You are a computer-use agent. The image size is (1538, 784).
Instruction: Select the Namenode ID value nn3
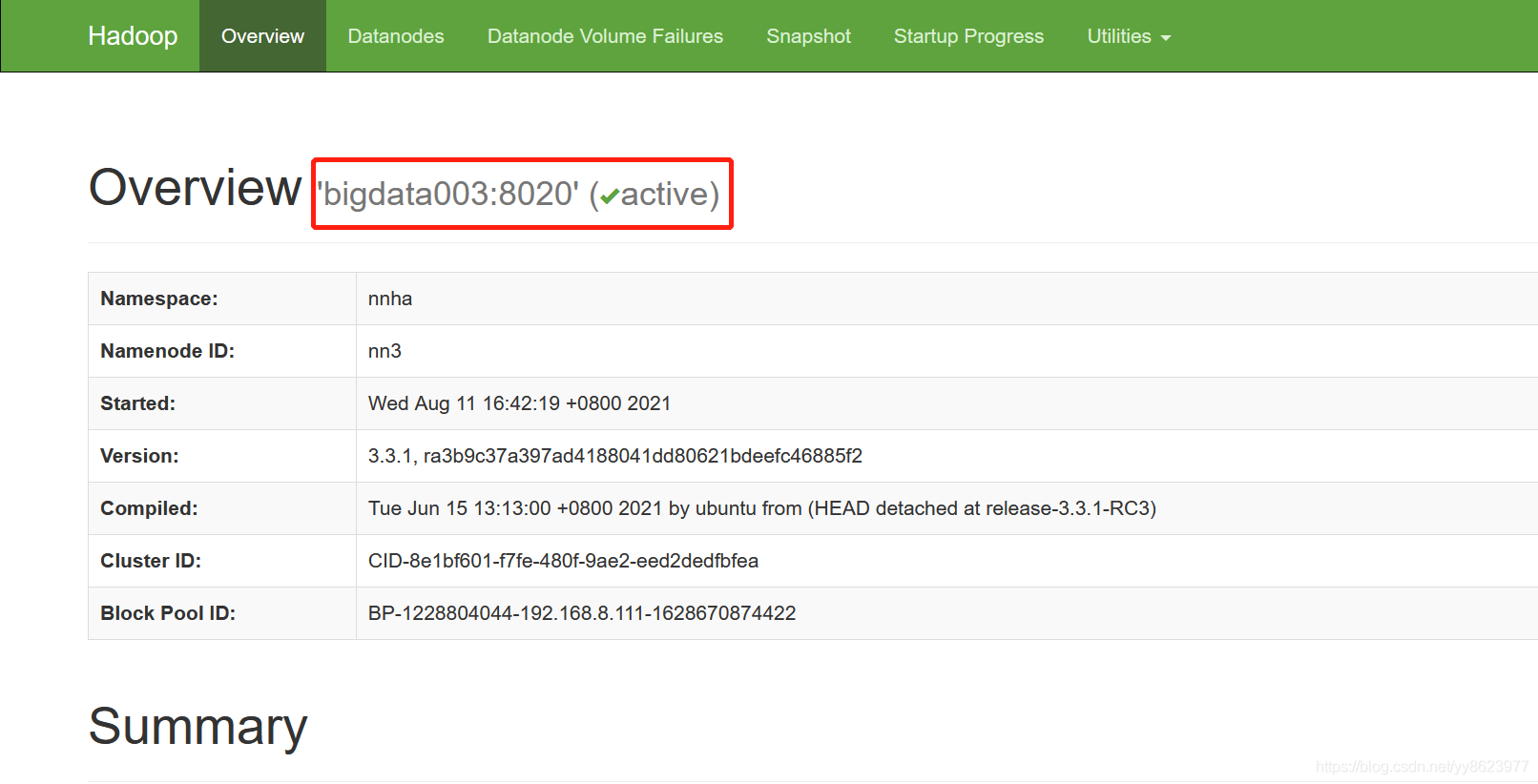click(x=384, y=351)
